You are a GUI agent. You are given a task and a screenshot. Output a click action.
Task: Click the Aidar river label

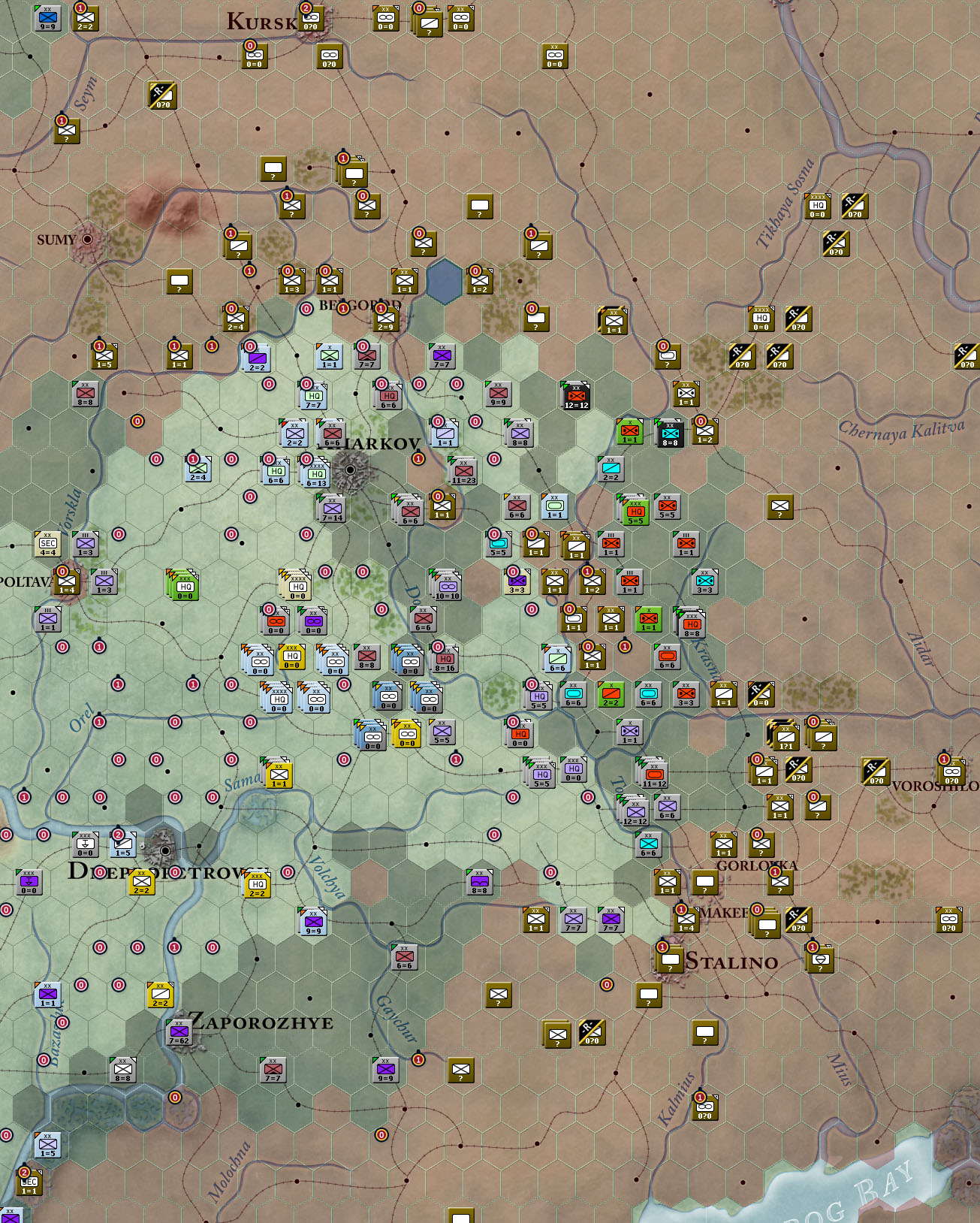tap(922, 649)
